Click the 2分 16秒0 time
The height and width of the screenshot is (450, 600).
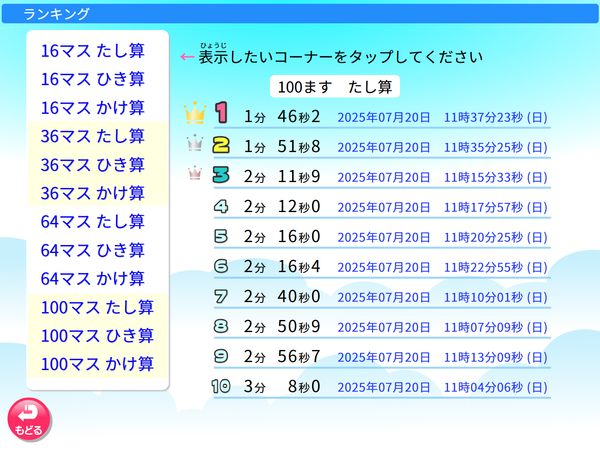[x=282, y=236]
